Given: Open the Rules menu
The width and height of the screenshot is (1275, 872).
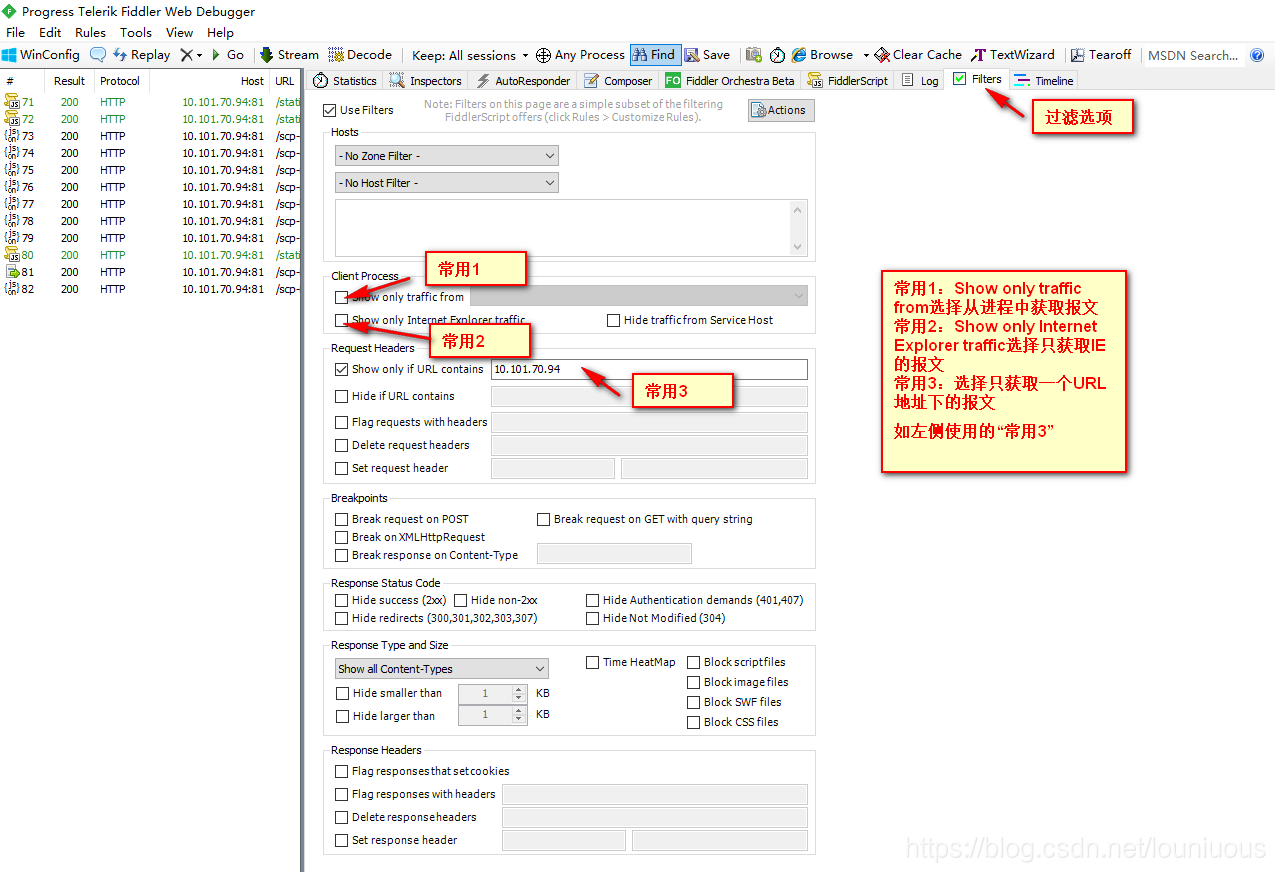Looking at the screenshot, I should click(x=90, y=32).
